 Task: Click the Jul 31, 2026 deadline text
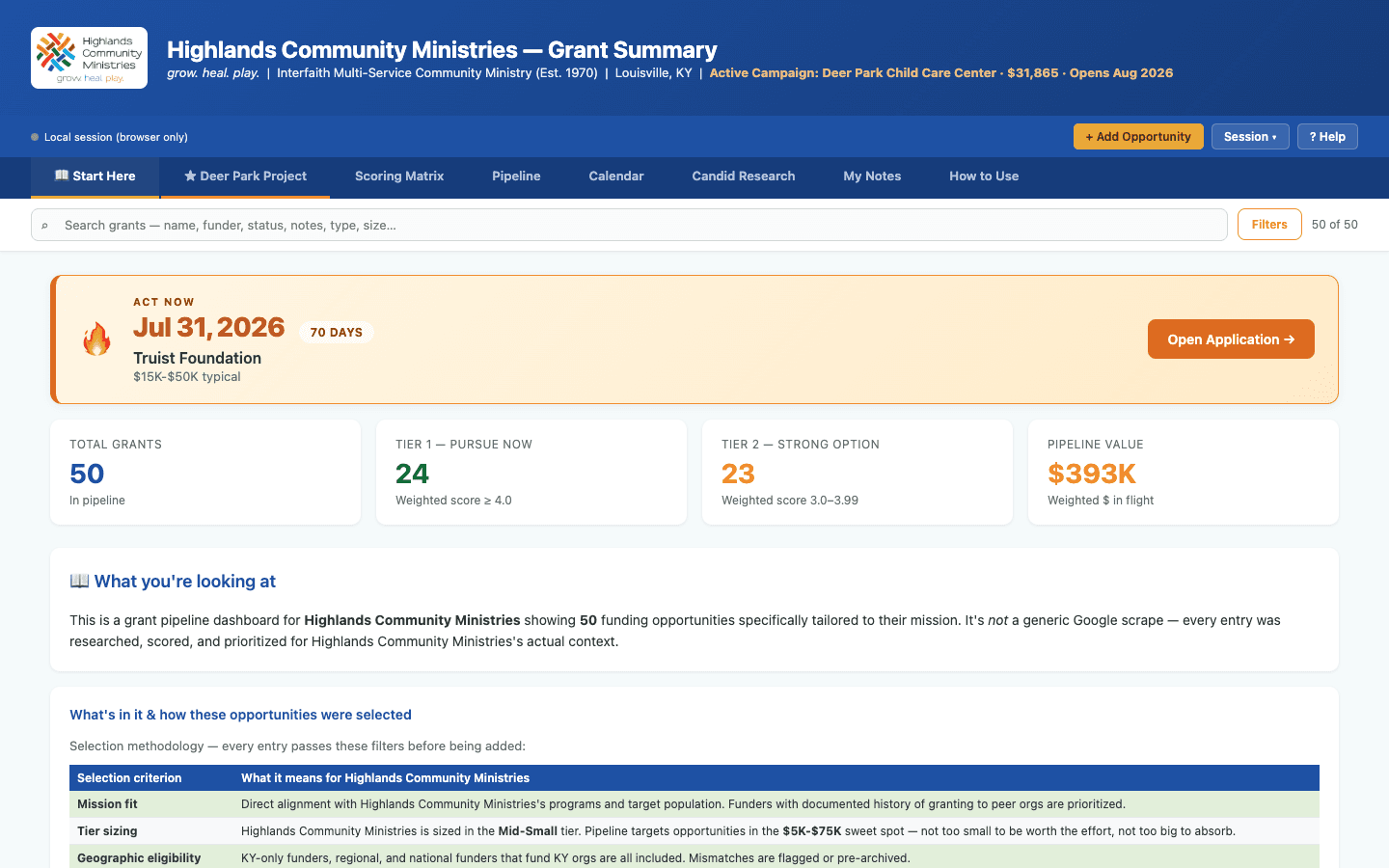[x=209, y=327]
